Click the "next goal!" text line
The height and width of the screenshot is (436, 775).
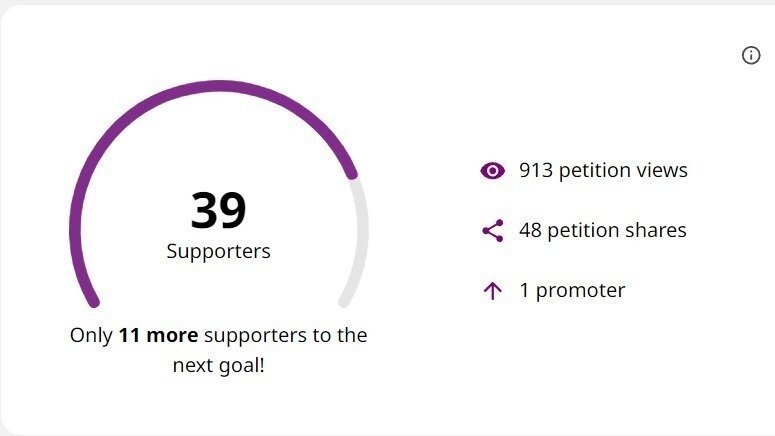point(218,365)
